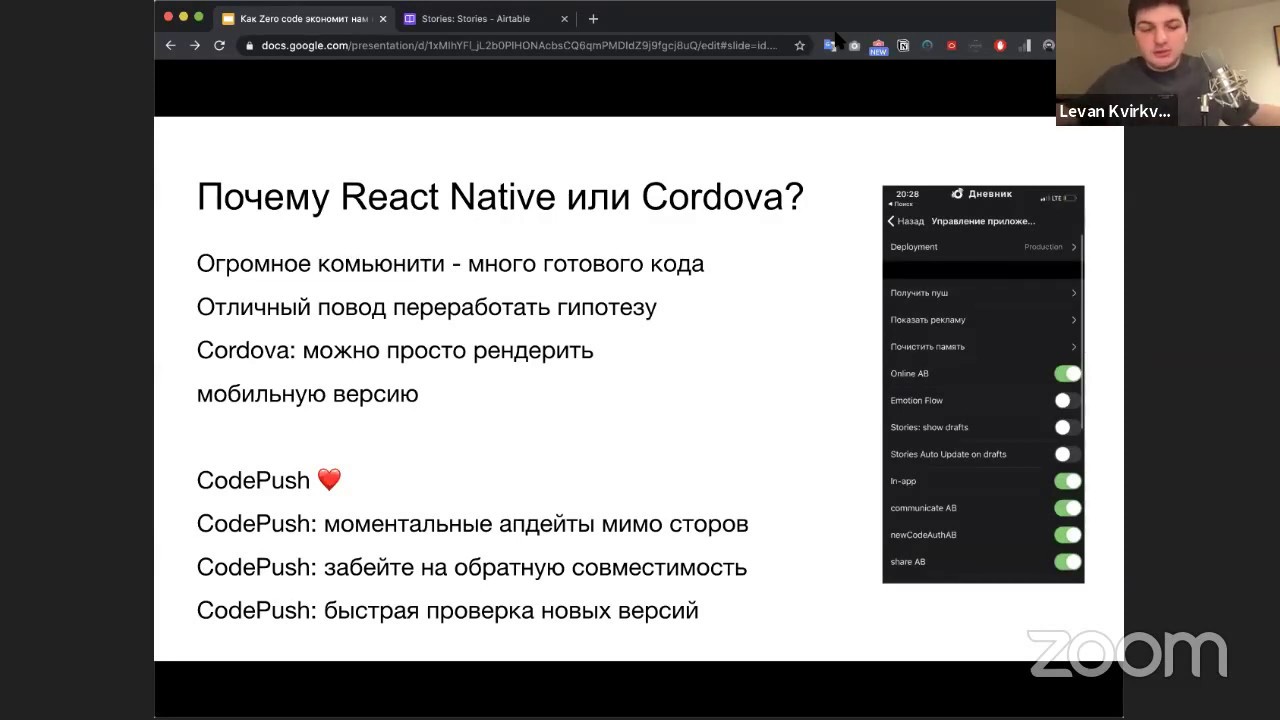Reload the page in Chrome
Viewport: 1280px width, 720px height.
[219, 45]
